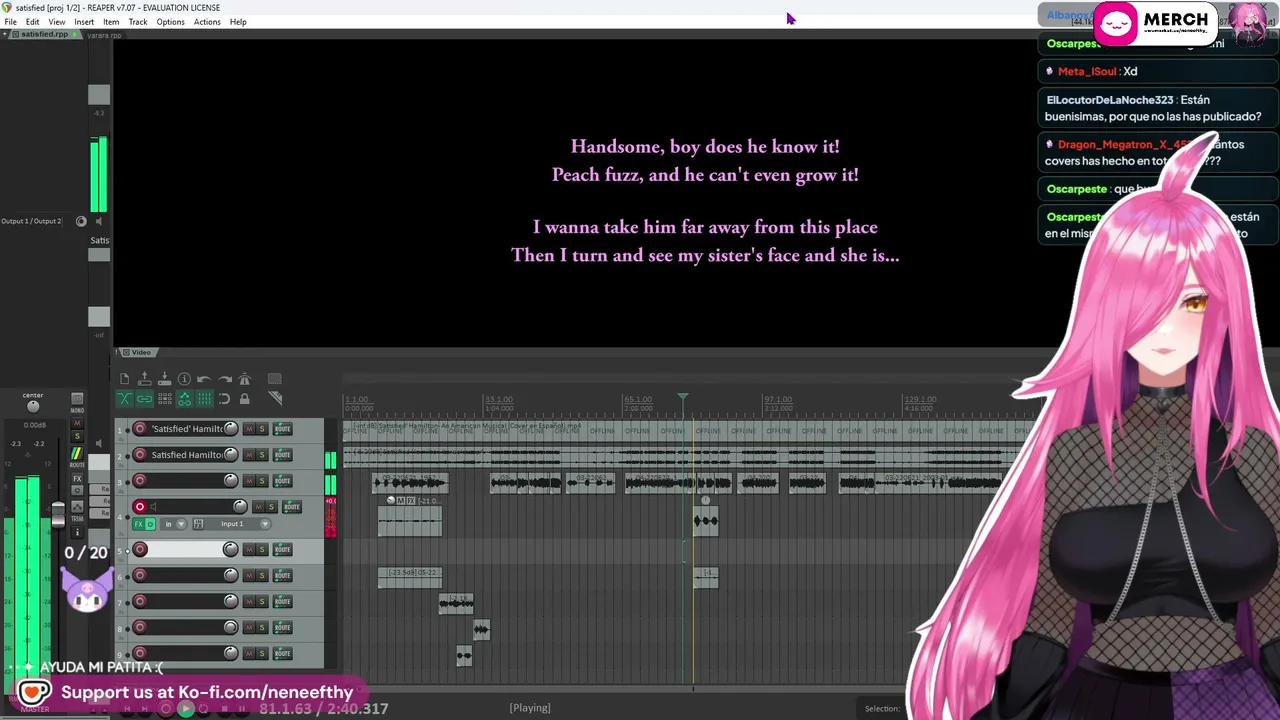The image size is (1280, 720).
Task: Mute the master track
Action: (x=77, y=425)
